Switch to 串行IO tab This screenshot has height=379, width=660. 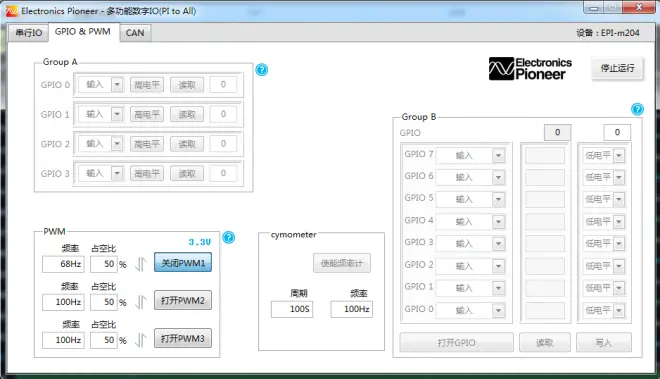click(x=29, y=32)
